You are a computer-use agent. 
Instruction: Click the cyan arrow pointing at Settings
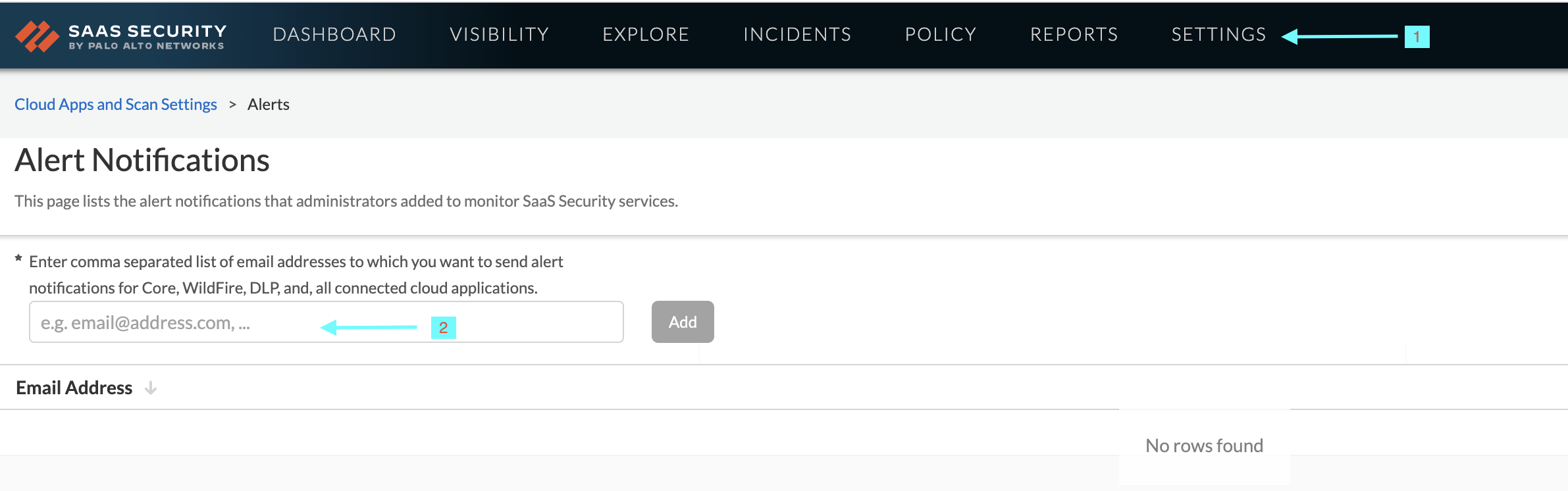1340,36
